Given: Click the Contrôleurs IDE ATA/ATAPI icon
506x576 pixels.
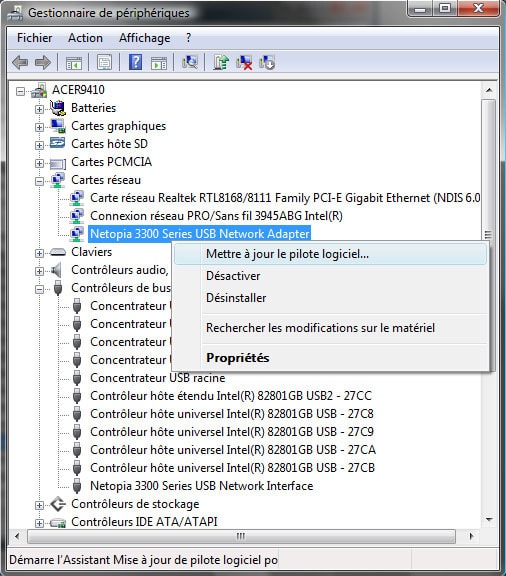Looking at the screenshot, I should point(58,522).
